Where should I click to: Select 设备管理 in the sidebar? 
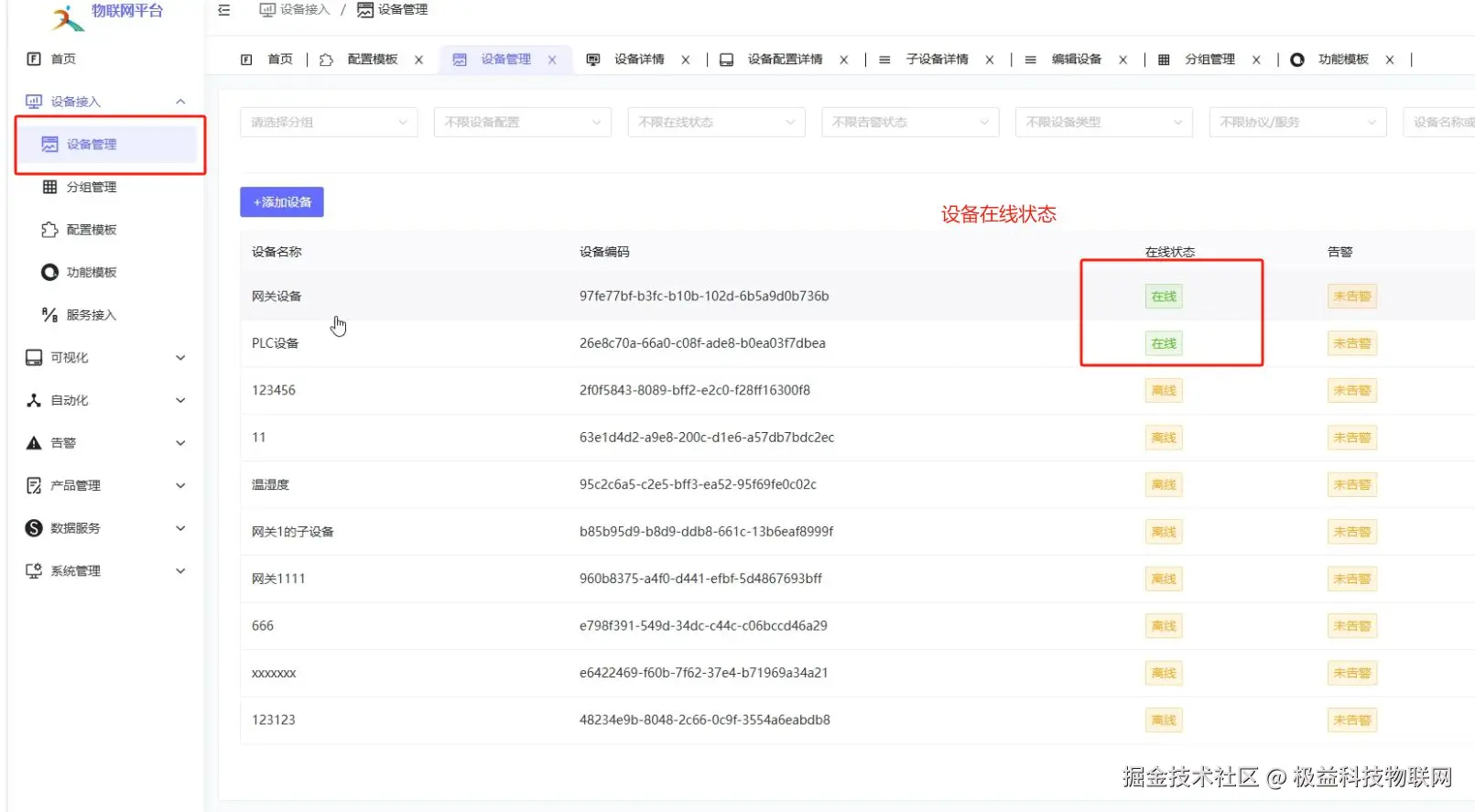click(x=108, y=145)
